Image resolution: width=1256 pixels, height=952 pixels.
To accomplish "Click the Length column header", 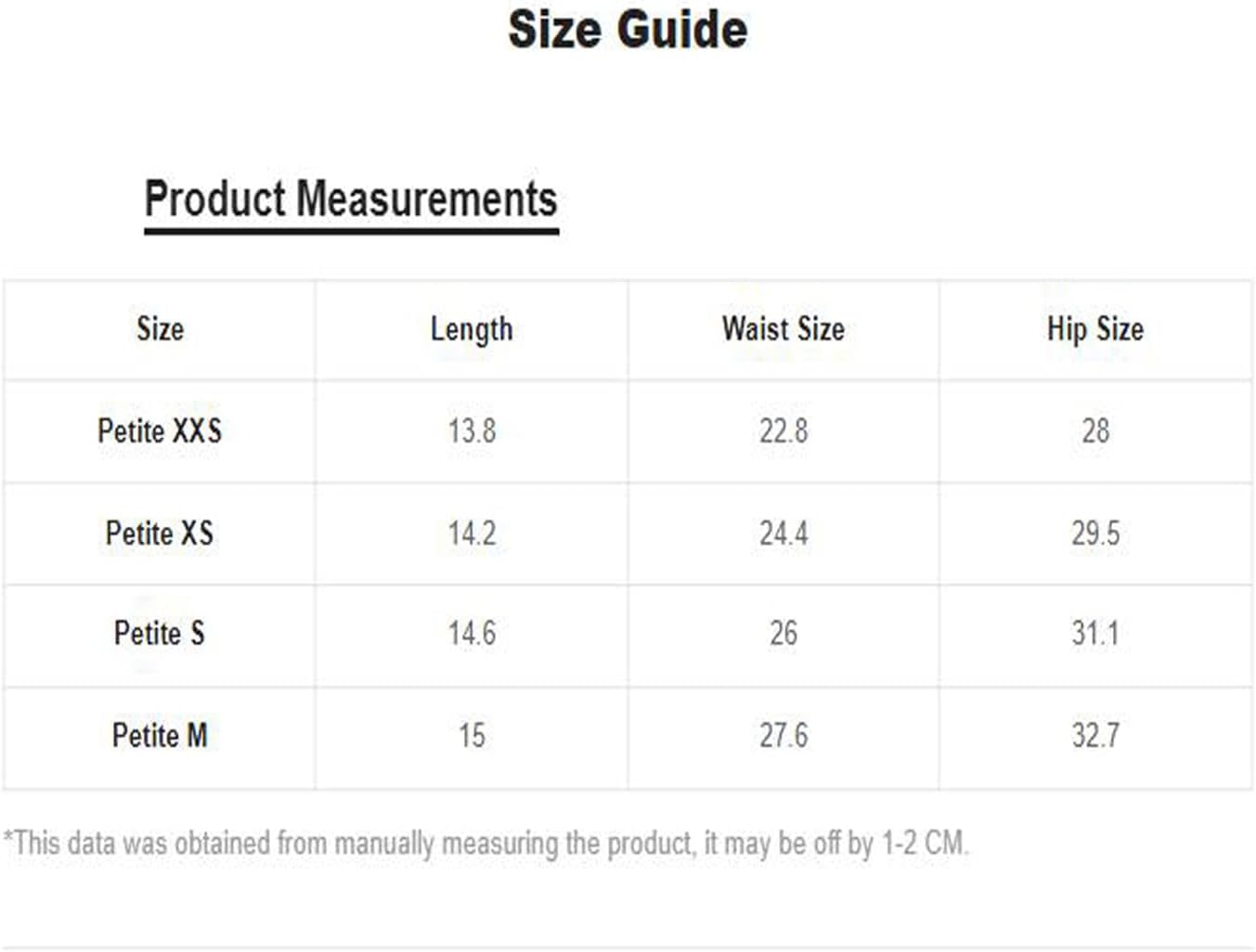I will tap(472, 329).
